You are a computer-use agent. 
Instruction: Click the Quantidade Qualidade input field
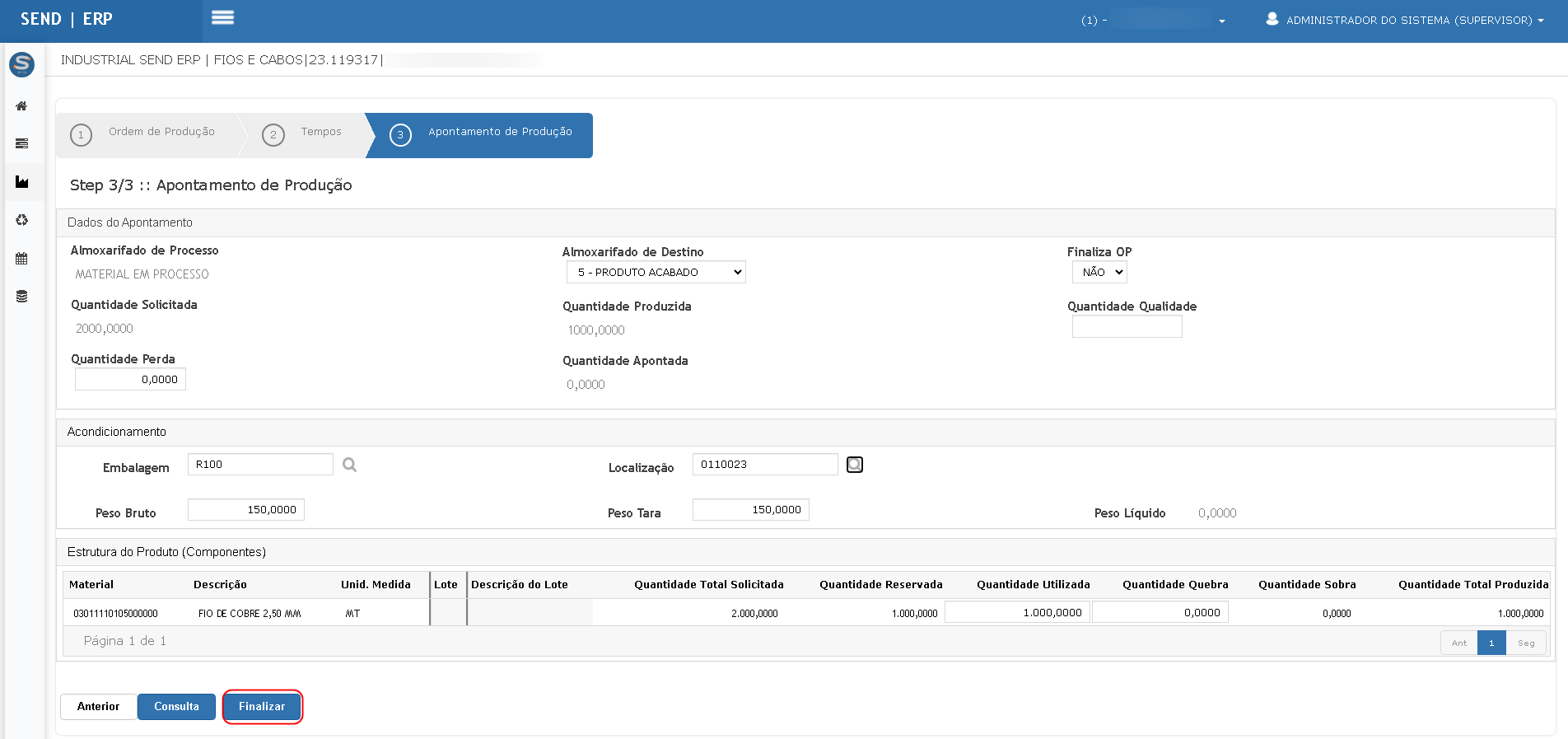(1127, 327)
